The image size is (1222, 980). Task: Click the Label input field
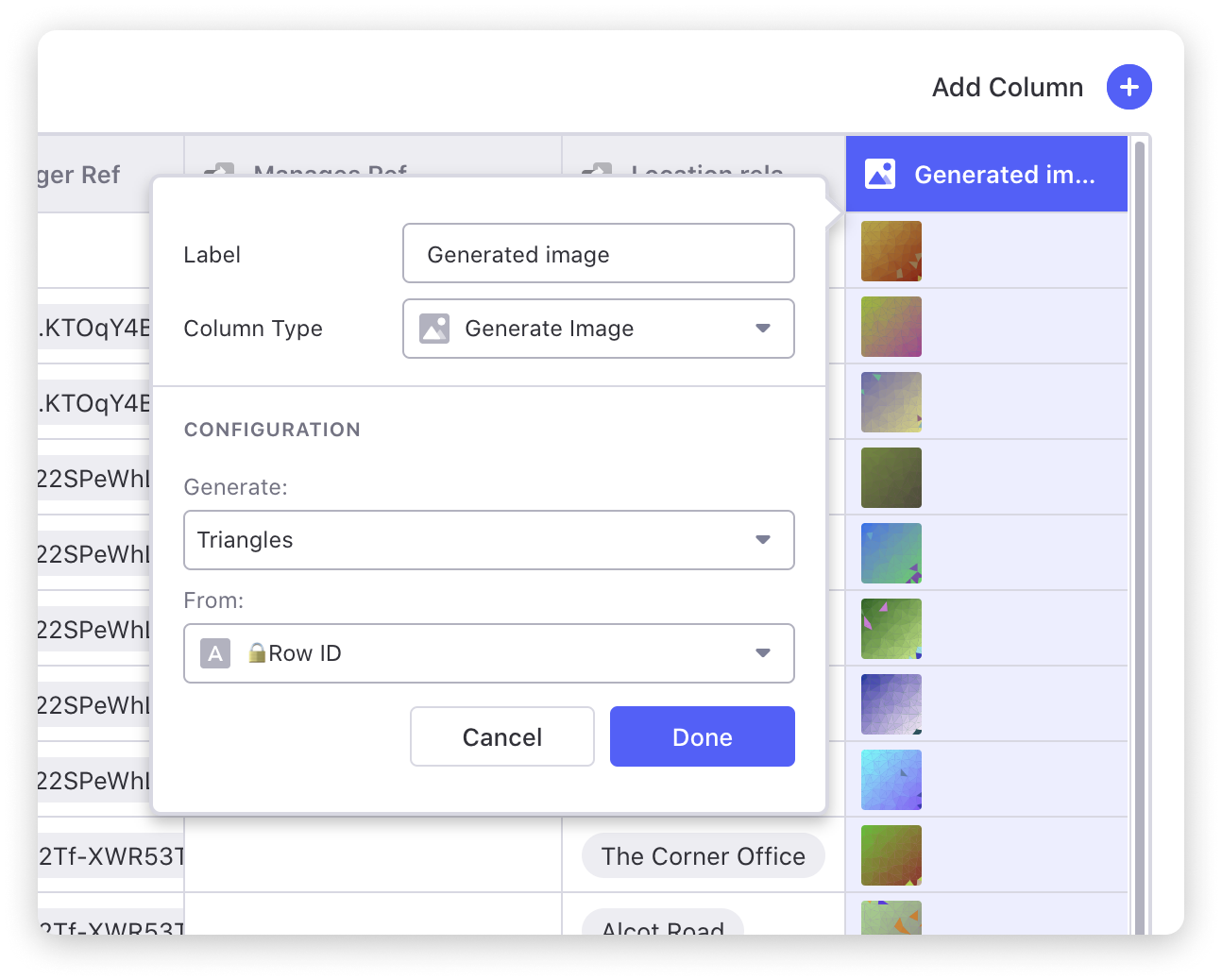[x=598, y=253]
